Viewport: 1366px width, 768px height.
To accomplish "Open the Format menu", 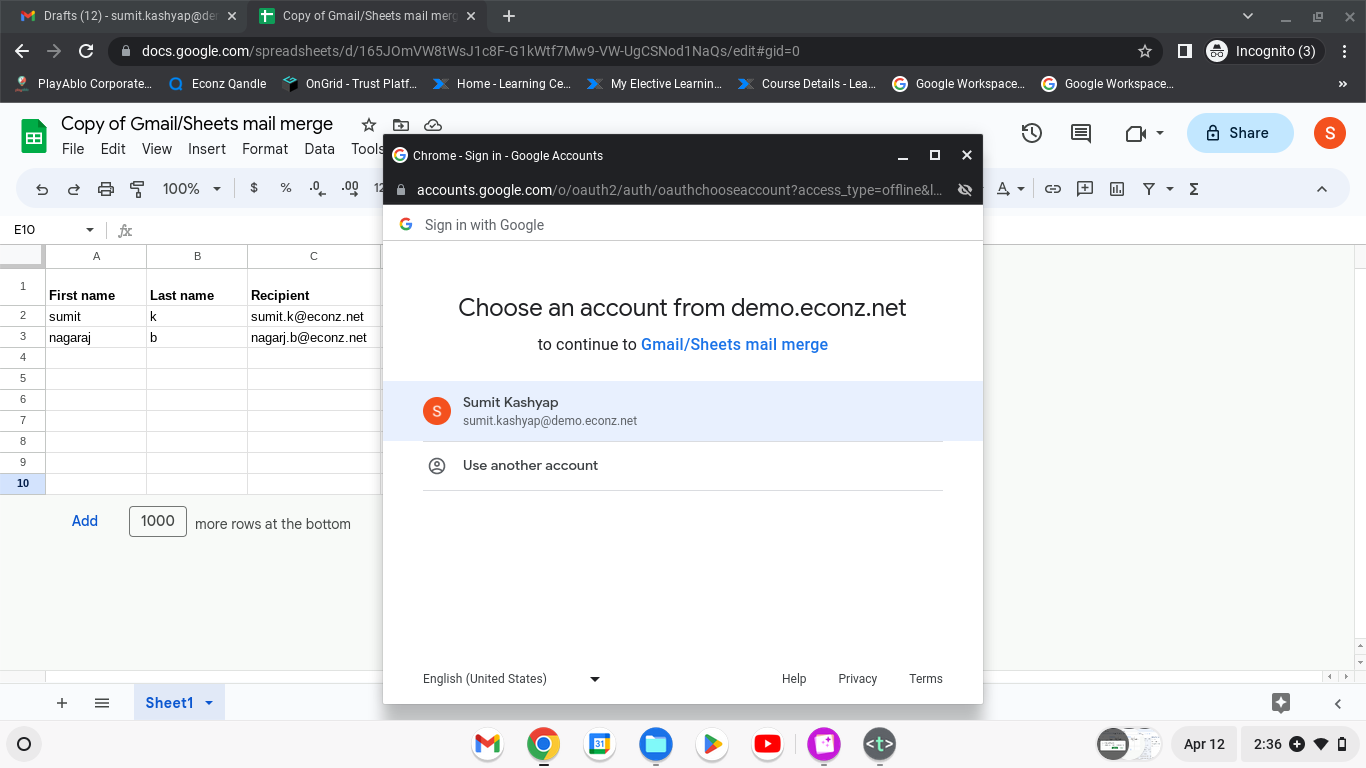I will pyautogui.click(x=265, y=149).
